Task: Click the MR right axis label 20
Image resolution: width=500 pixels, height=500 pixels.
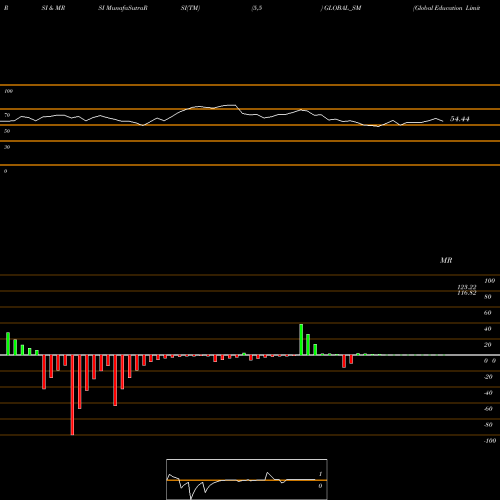Action: click(x=488, y=345)
